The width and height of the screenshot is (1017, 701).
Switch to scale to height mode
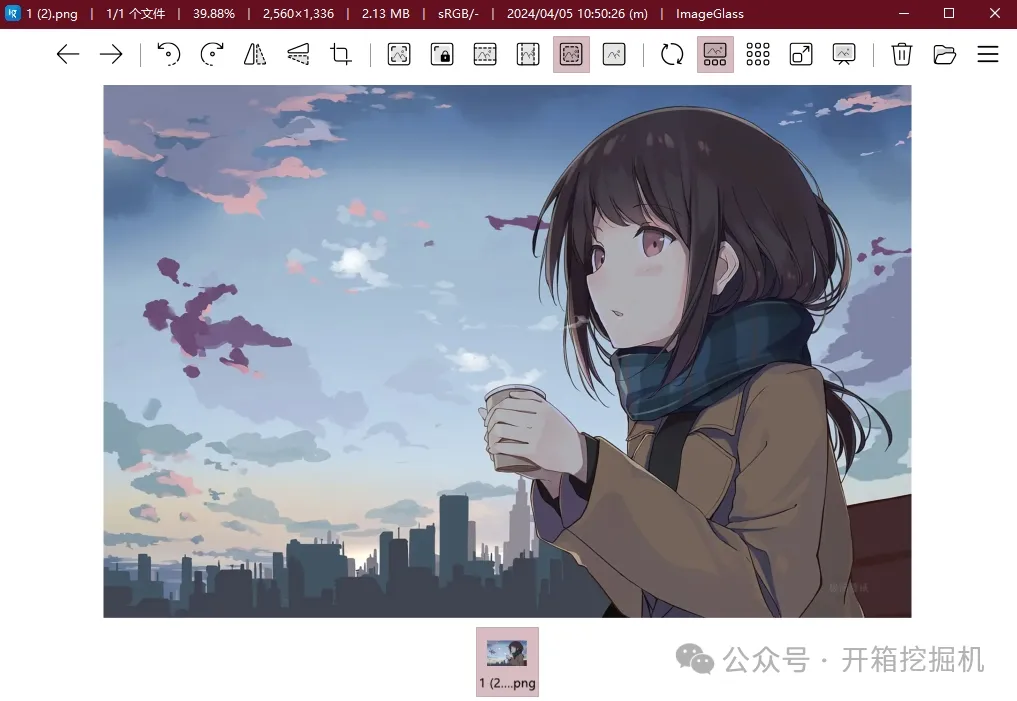(528, 55)
